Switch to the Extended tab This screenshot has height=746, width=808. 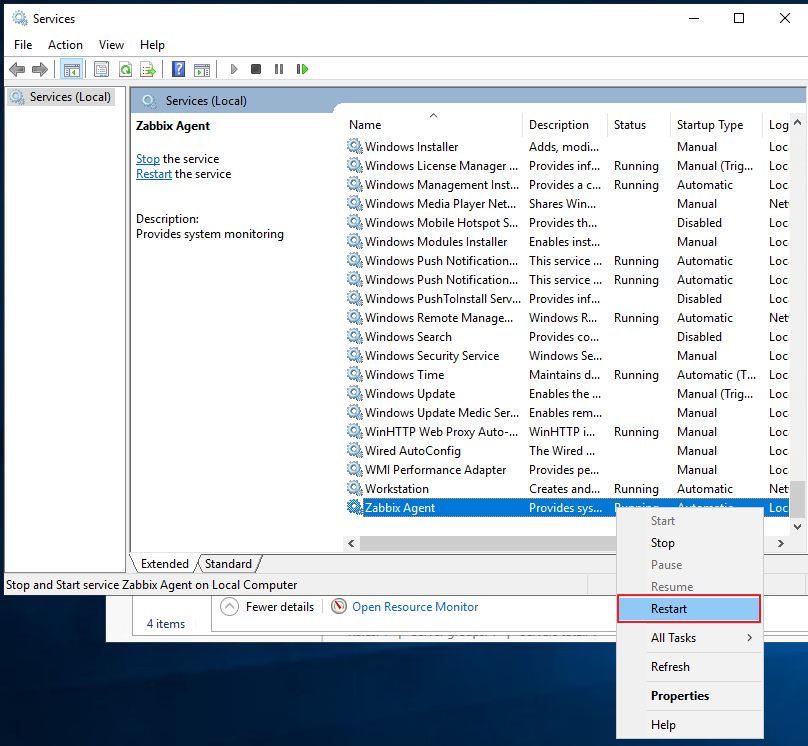click(164, 564)
